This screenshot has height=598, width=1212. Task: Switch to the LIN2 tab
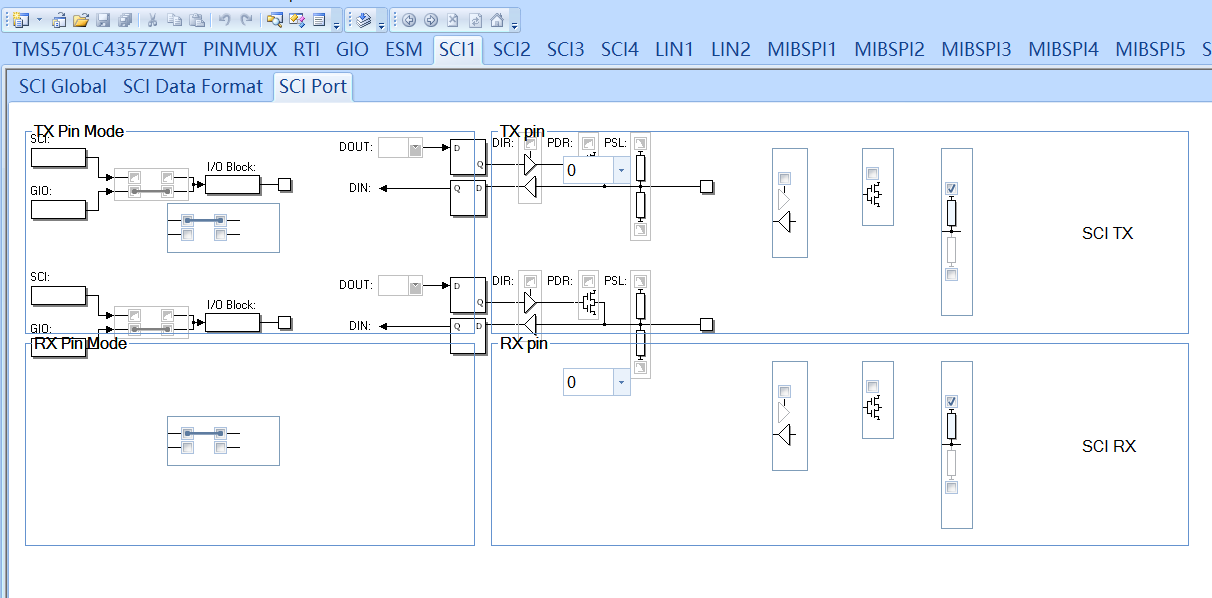731,49
